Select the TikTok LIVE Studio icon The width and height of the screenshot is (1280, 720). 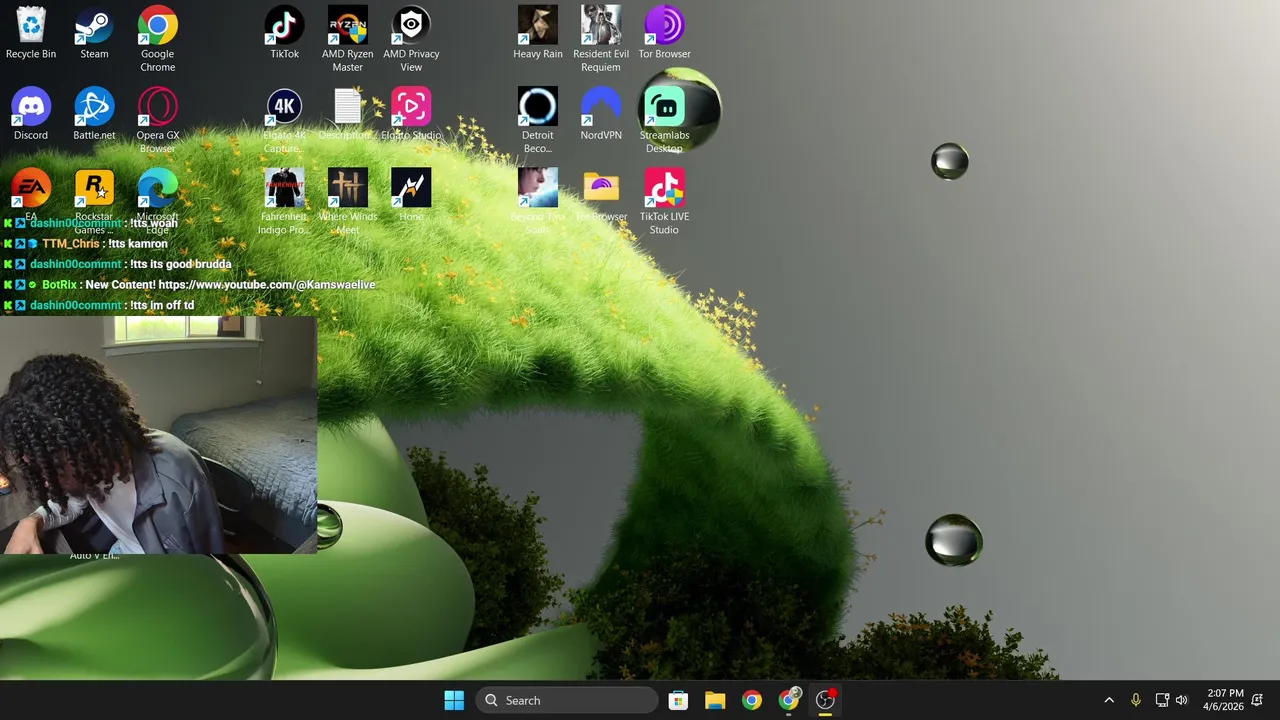click(x=664, y=202)
